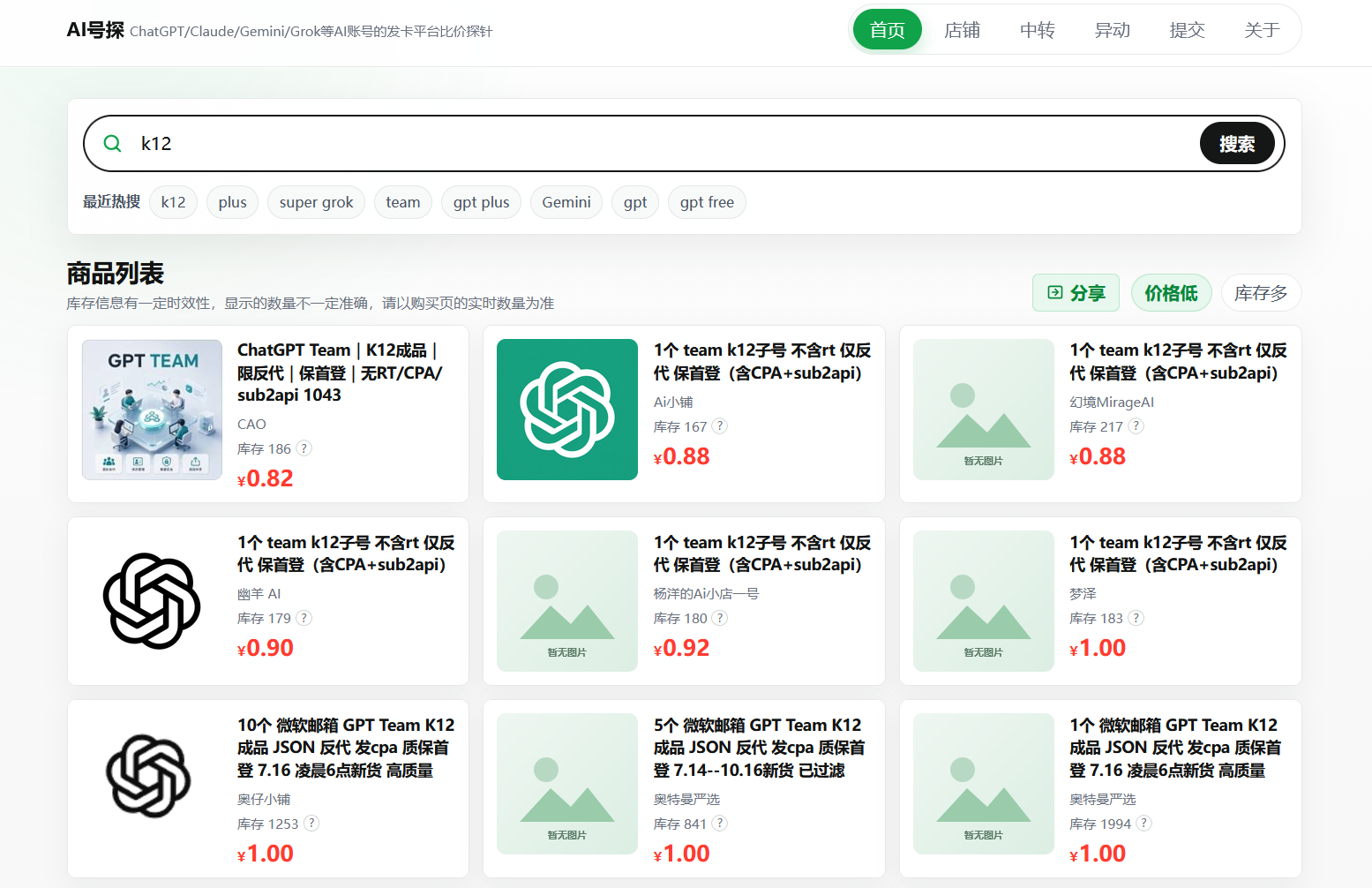Open the green ChatGPT logo product image
The image size is (1372, 888).
(x=567, y=410)
